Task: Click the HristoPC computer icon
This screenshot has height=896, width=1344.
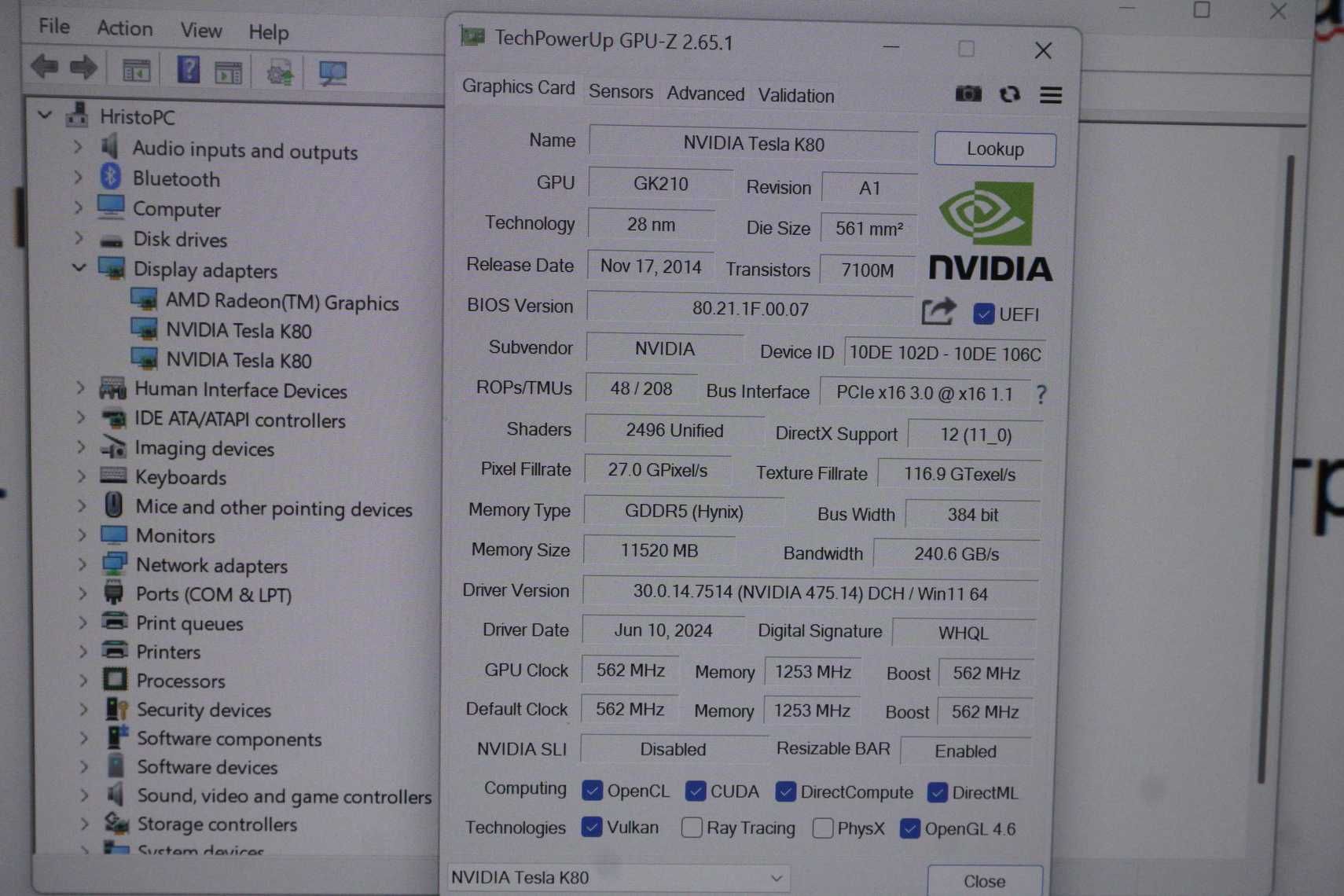Action: [77, 115]
